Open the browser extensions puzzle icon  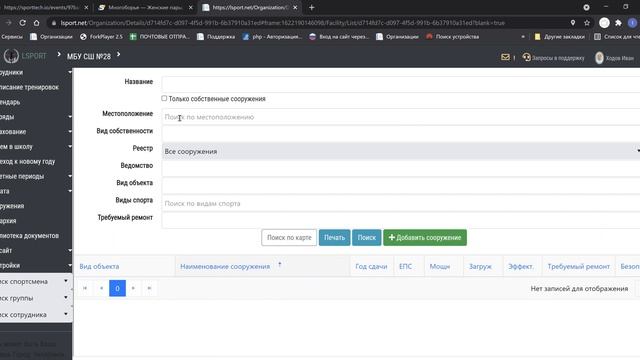618,23
